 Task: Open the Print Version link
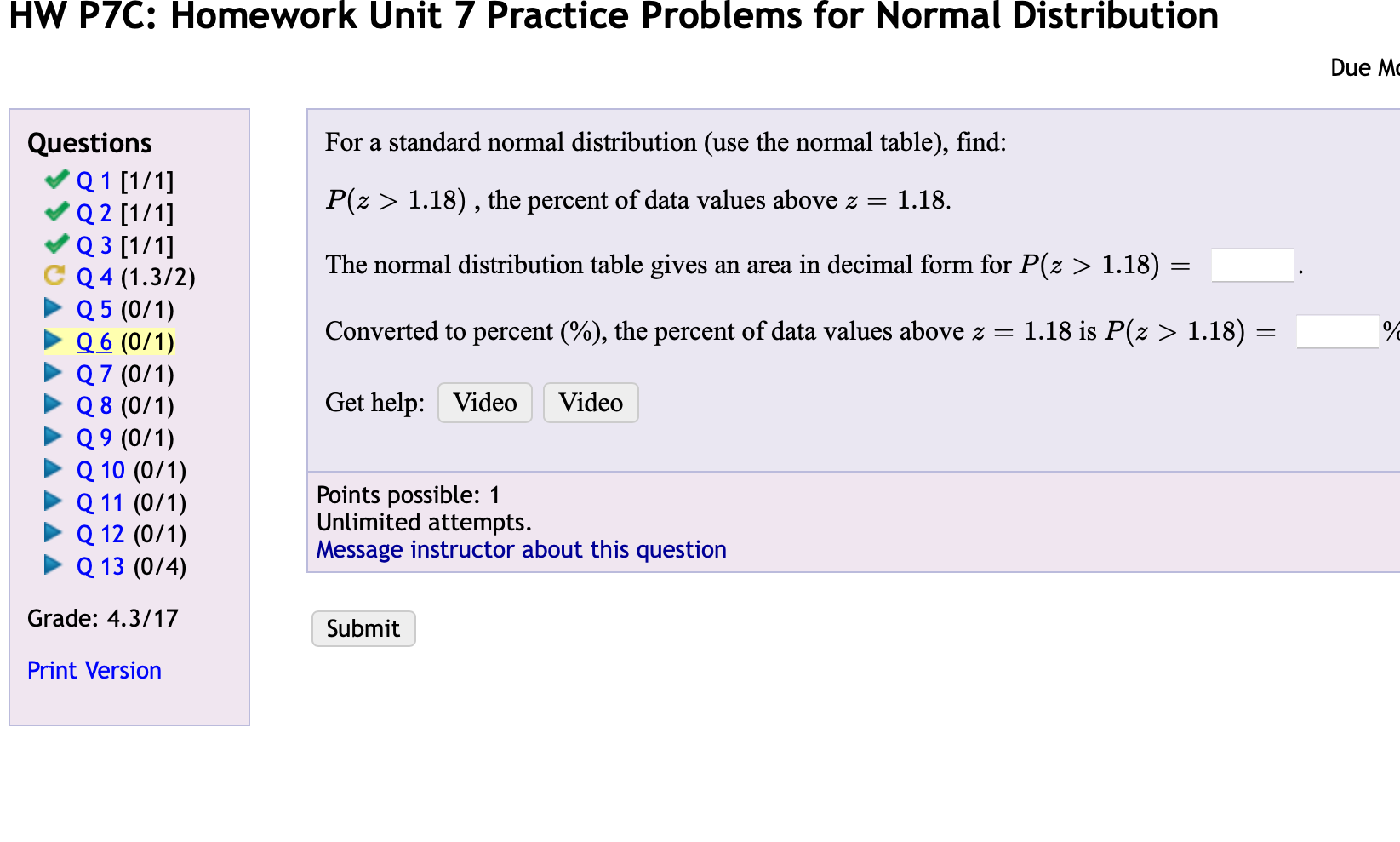tap(94, 669)
